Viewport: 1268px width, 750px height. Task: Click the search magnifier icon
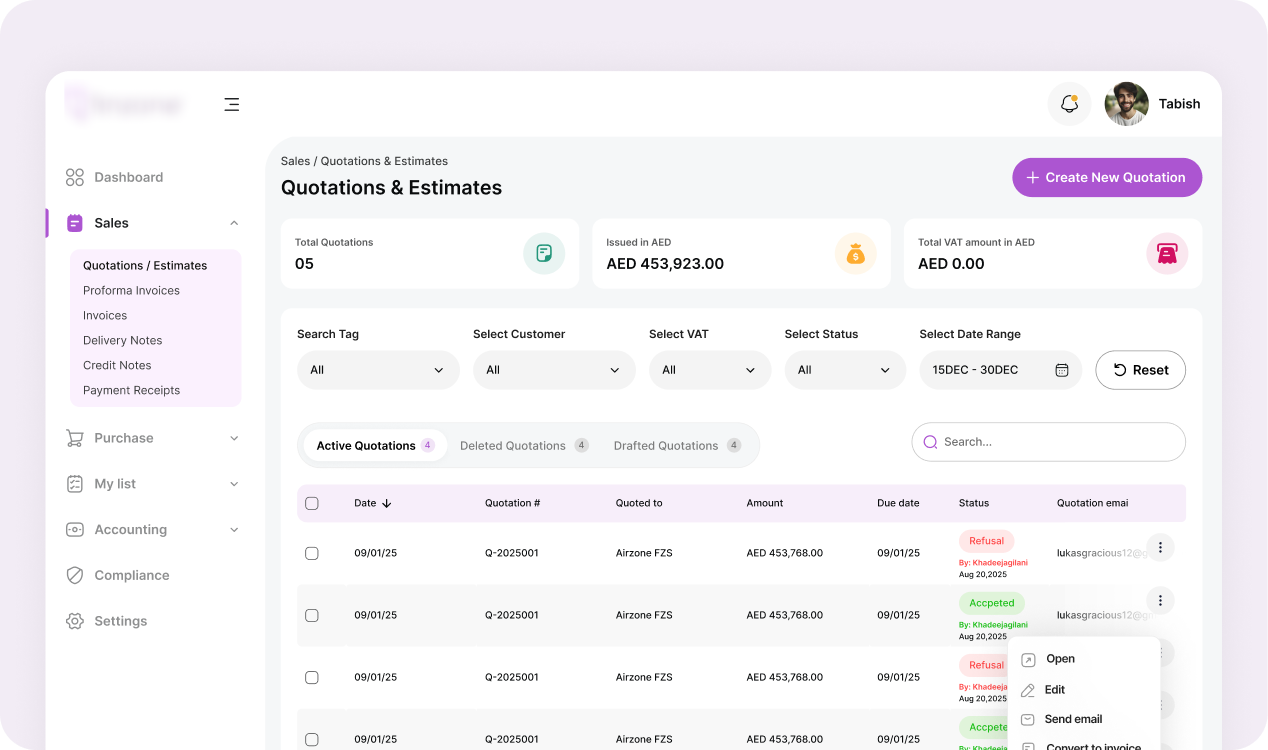pos(931,442)
